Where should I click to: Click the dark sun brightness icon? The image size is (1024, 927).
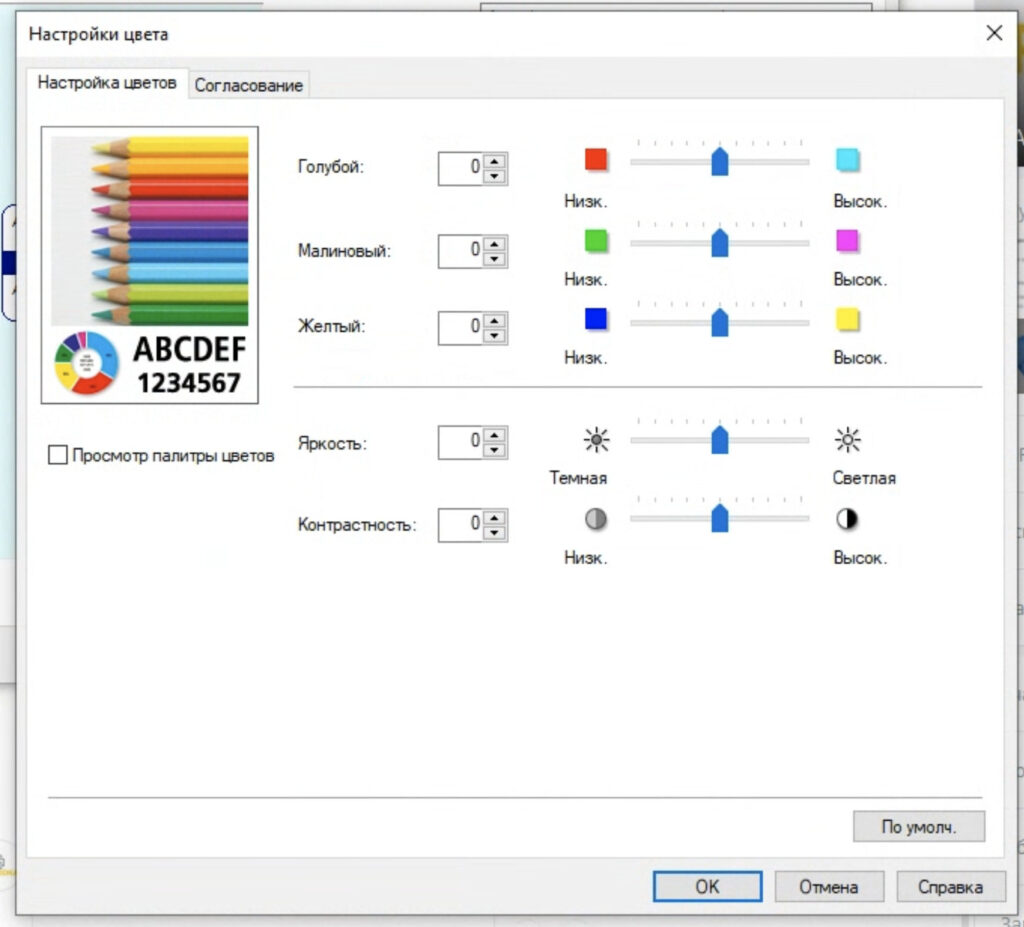coord(596,440)
